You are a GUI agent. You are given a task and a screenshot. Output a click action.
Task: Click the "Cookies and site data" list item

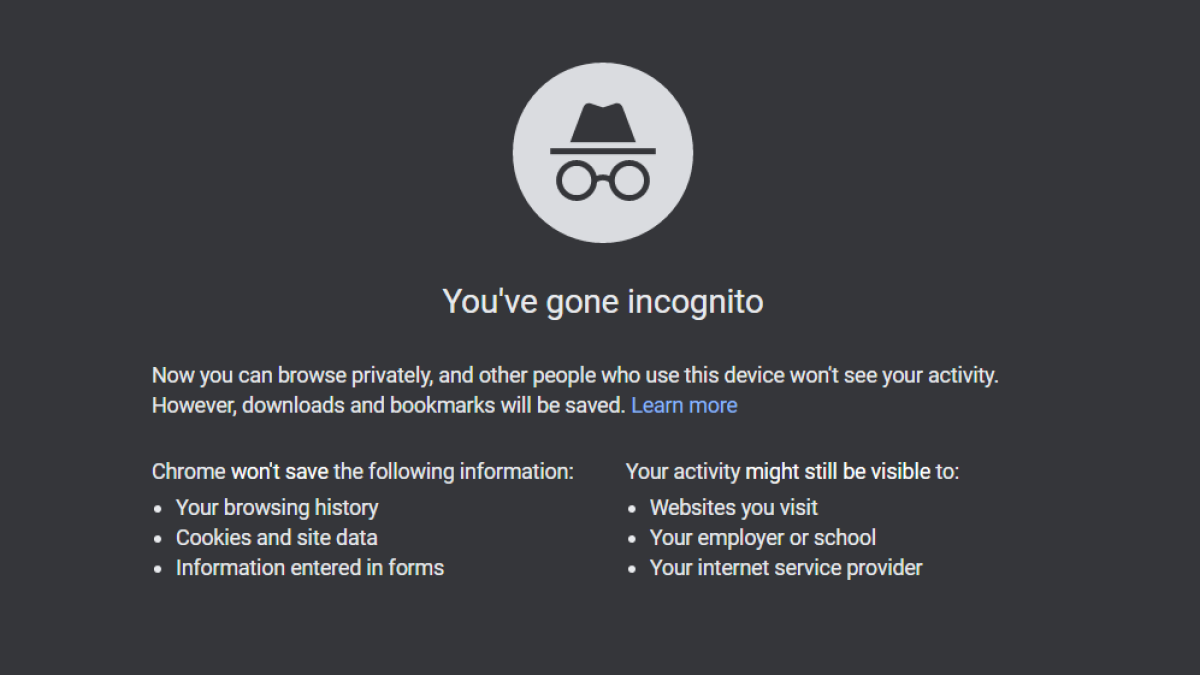[x=277, y=537]
